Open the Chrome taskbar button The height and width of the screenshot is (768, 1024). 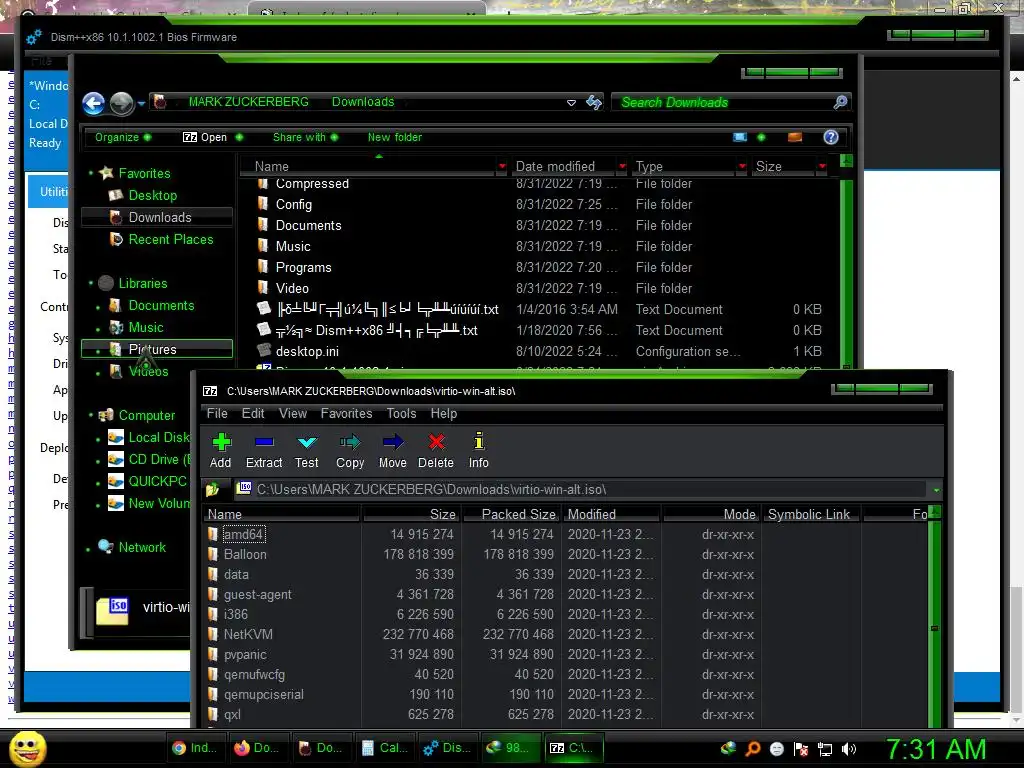click(195, 748)
